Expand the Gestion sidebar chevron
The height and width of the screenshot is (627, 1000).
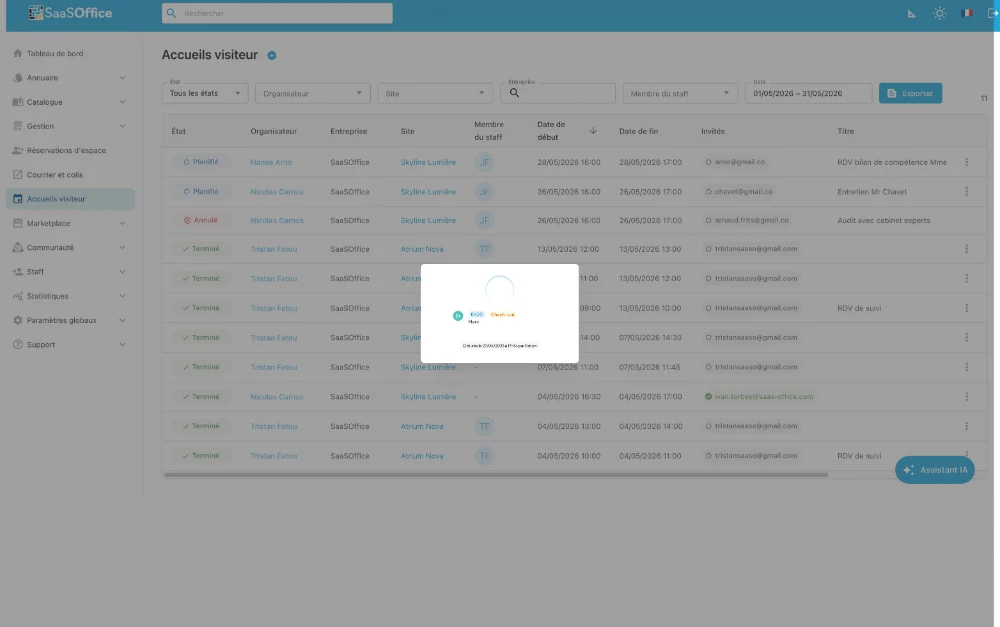pyautogui.click(x=122, y=126)
